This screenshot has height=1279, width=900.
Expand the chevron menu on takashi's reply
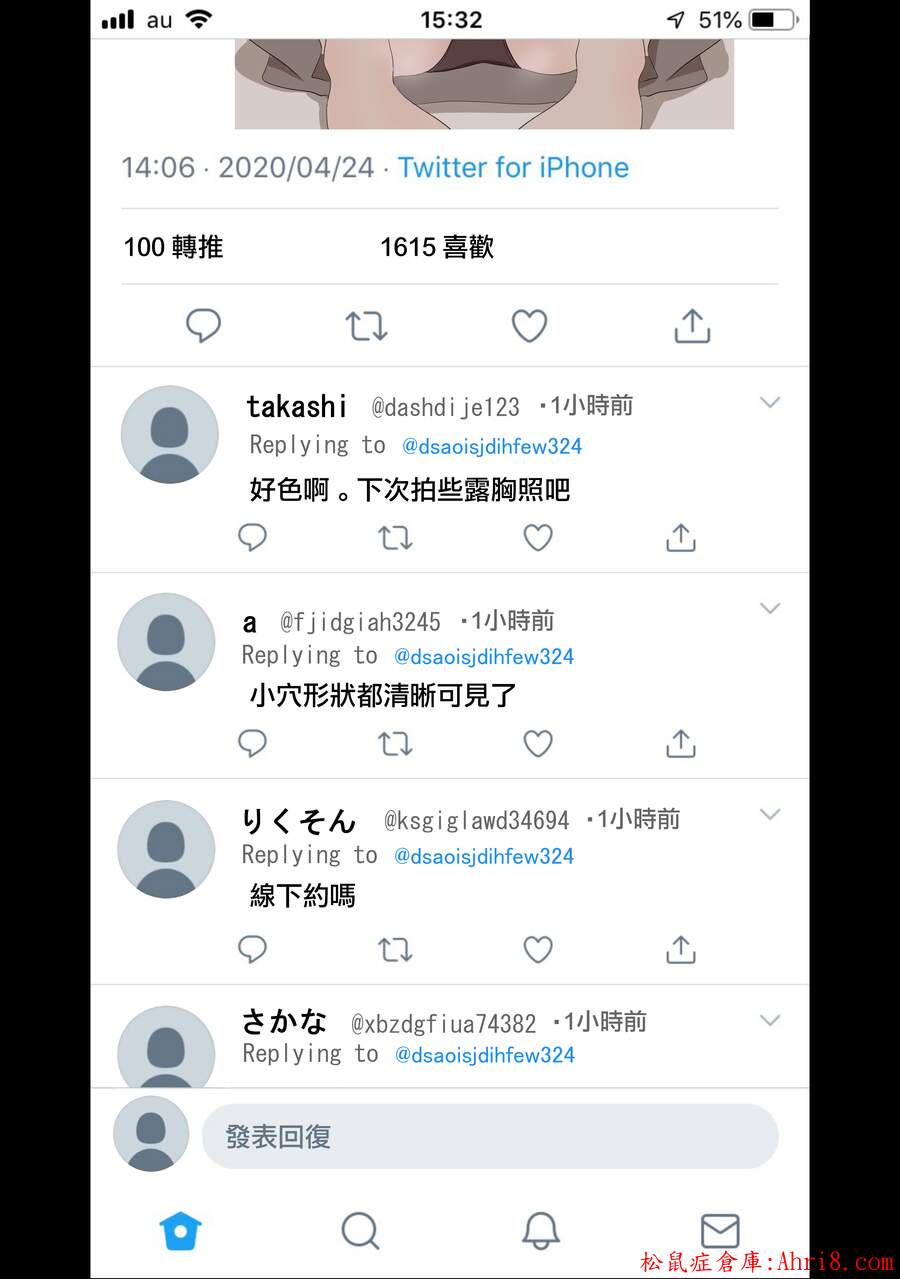769,403
